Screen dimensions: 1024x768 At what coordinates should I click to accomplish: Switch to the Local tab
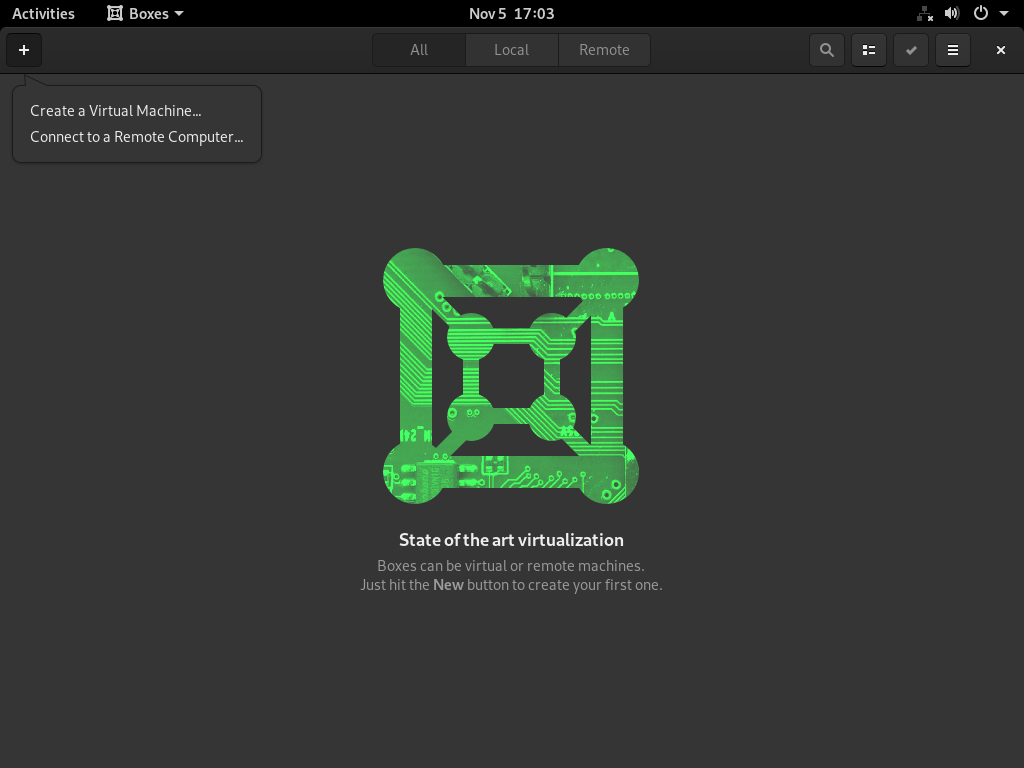(x=511, y=50)
